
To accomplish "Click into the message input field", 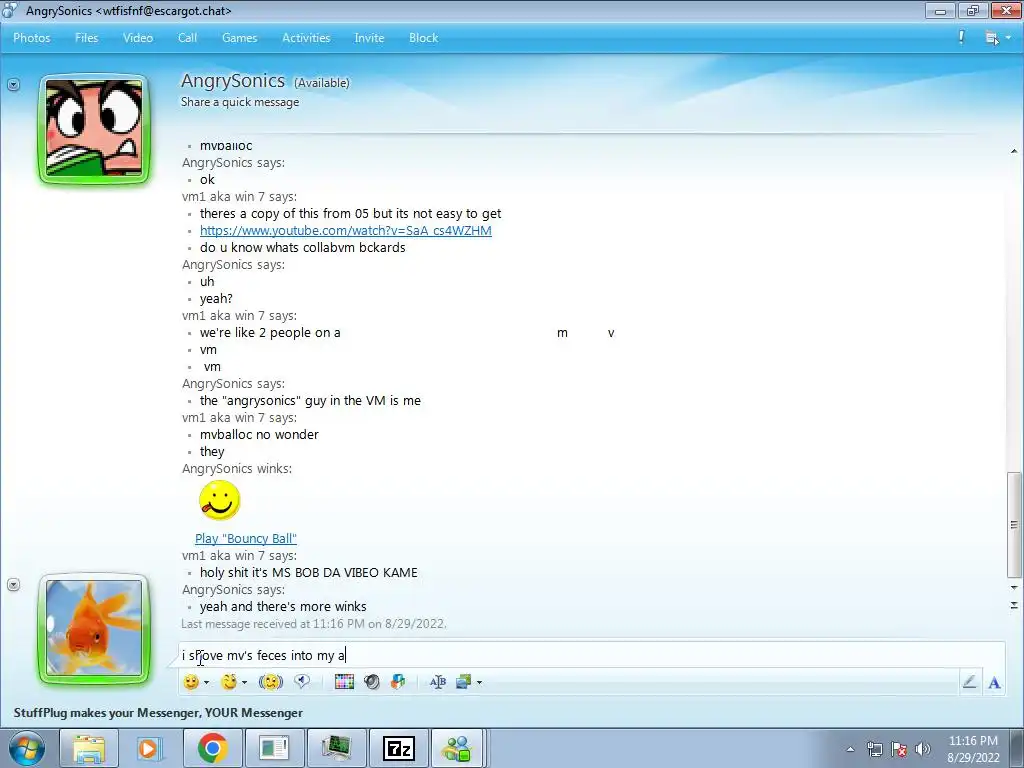I will click(x=592, y=654).
